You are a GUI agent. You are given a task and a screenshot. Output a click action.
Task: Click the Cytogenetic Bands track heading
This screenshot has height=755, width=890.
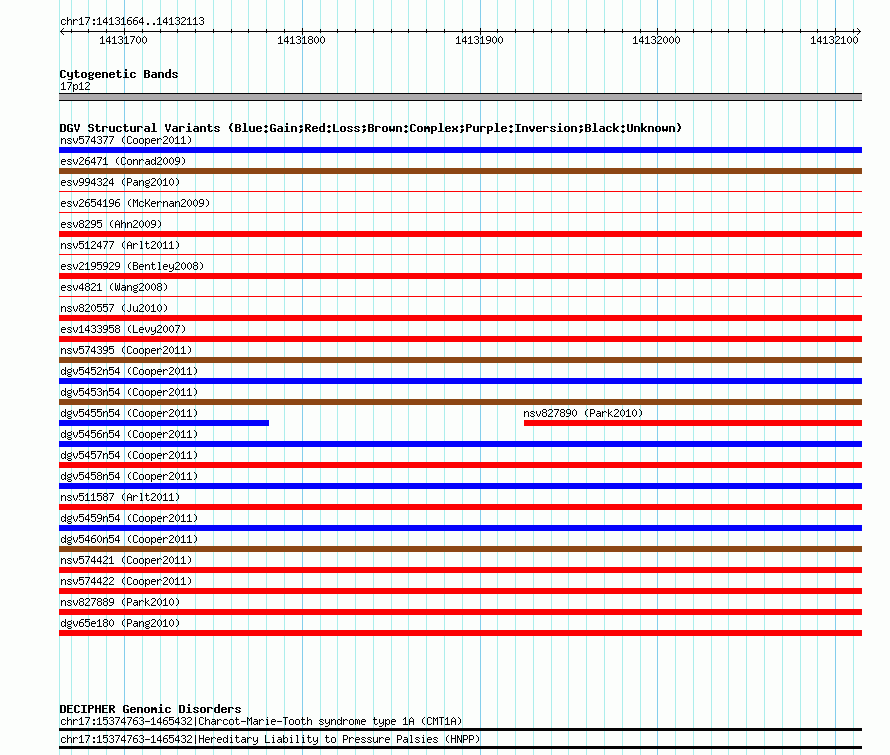tap(119, 74)
